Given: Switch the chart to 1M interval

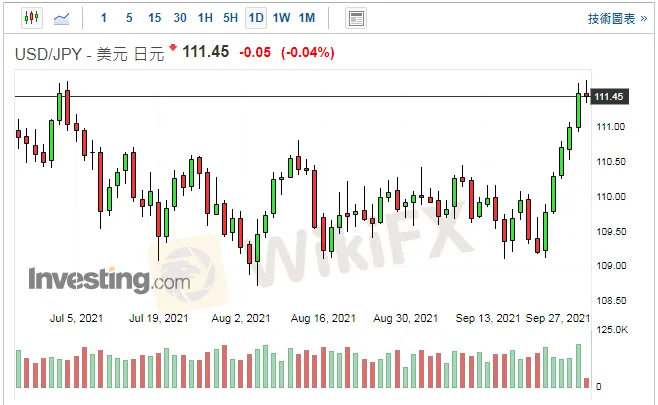Looking at the screenshot, I should point(307,18).
